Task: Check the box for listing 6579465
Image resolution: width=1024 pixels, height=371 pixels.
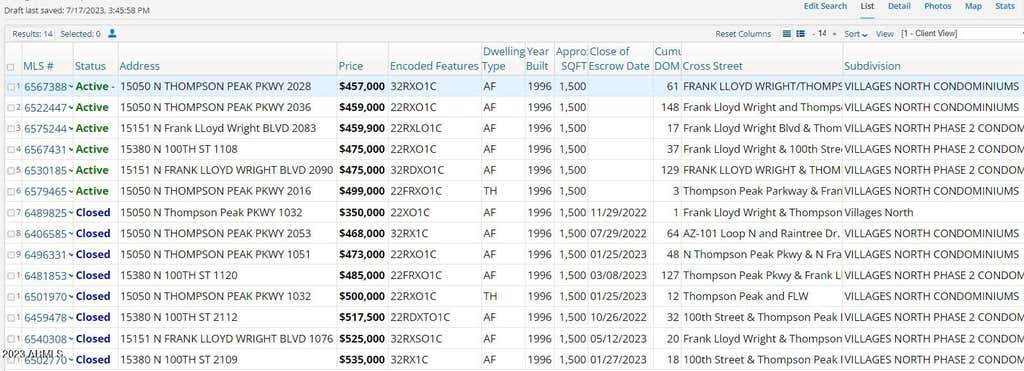Action: 10,192
